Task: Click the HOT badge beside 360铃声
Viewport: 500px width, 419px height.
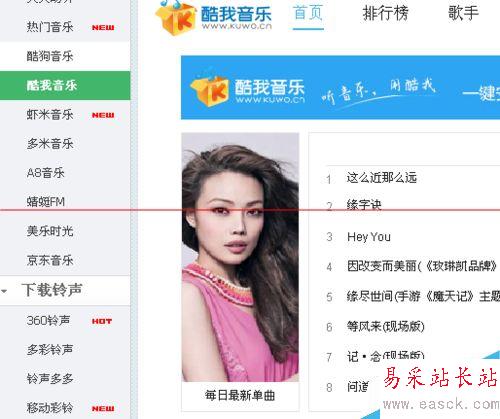Action: (x=102, y=321)
